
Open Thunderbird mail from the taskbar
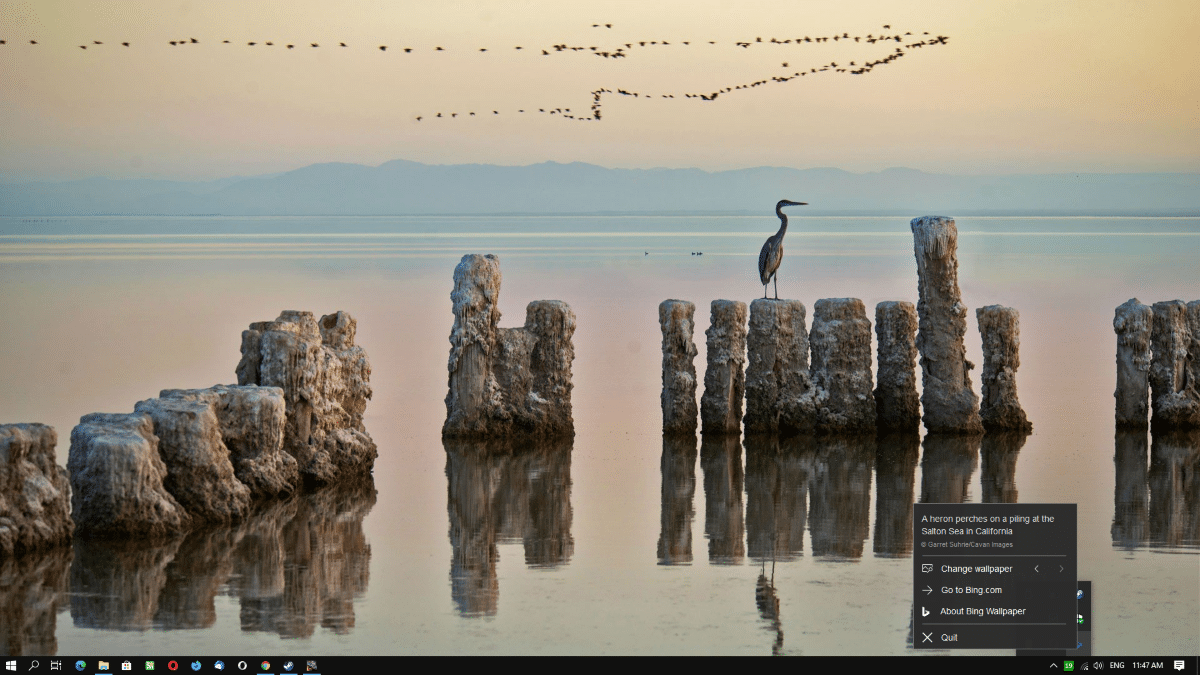pos(219,665)
